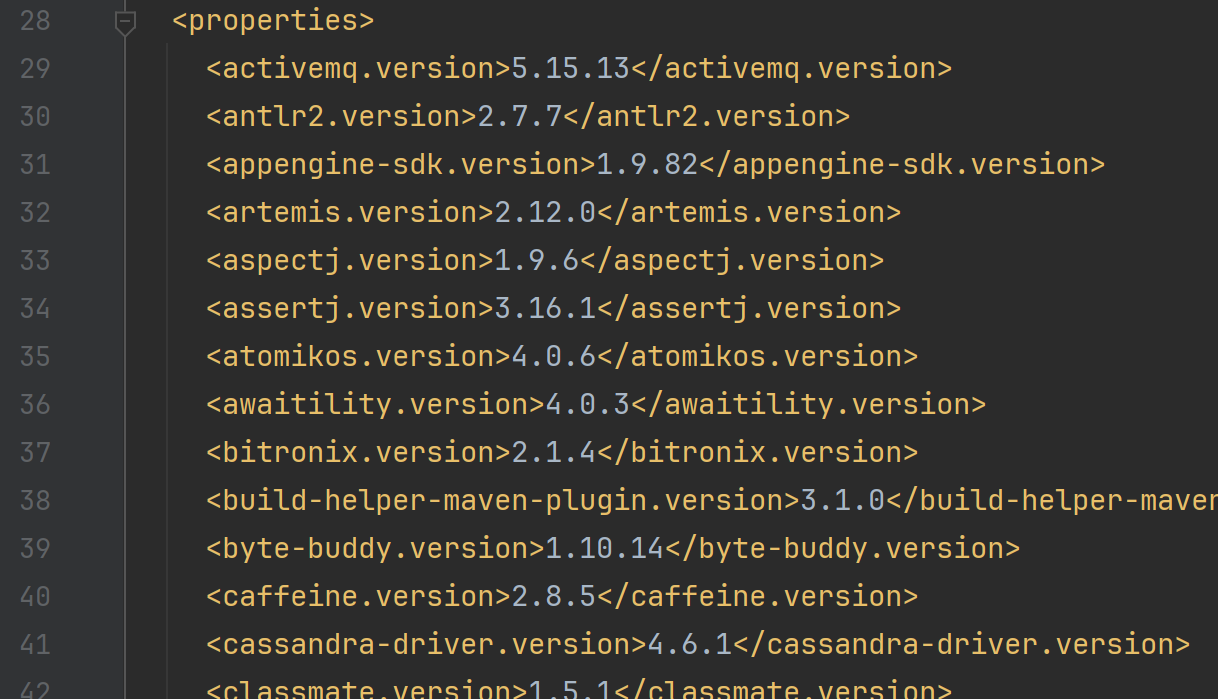
Task: Click the awaitility version value 4.0.3
Action: (x=587, y=405)
